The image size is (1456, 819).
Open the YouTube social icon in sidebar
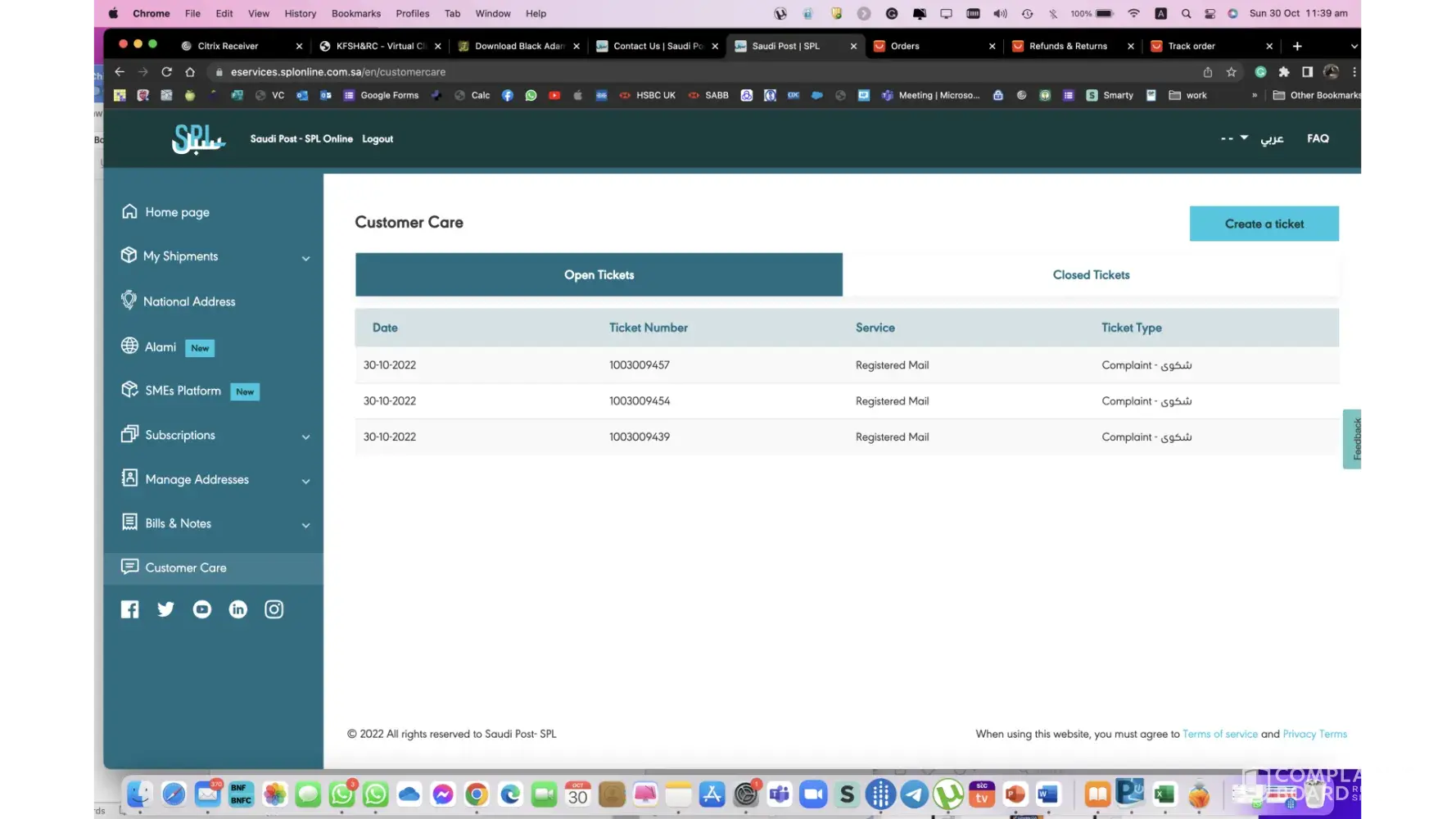point(201,609)
